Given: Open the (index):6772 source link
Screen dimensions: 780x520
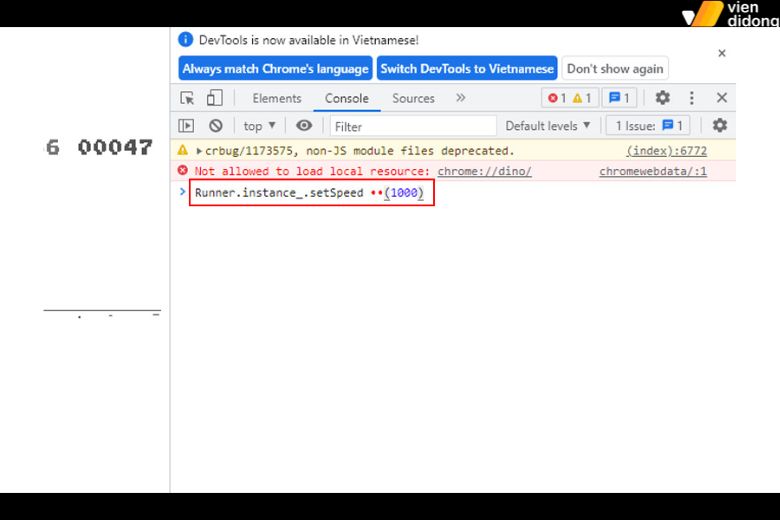Looking at the screenshot, I should pyautogui.click(x=667, y=151).
